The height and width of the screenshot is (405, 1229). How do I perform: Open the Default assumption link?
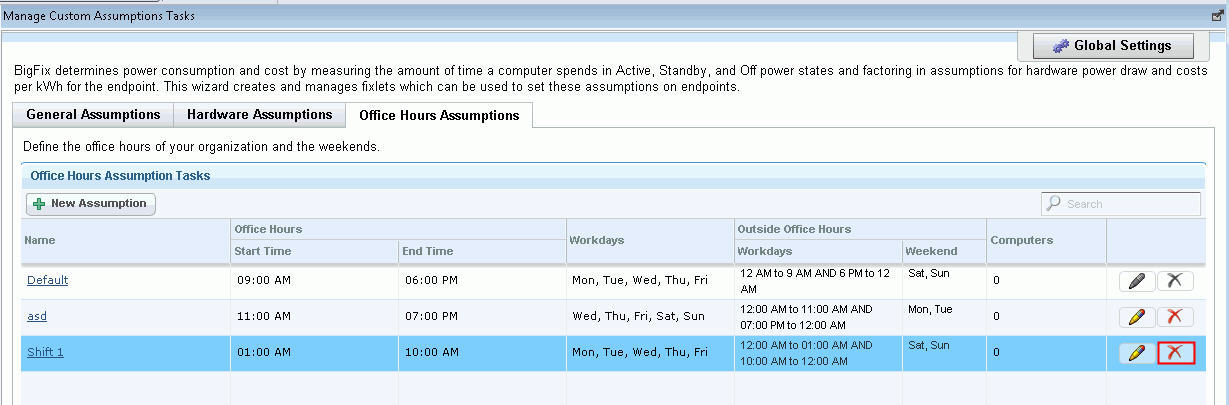click(47, 280)
